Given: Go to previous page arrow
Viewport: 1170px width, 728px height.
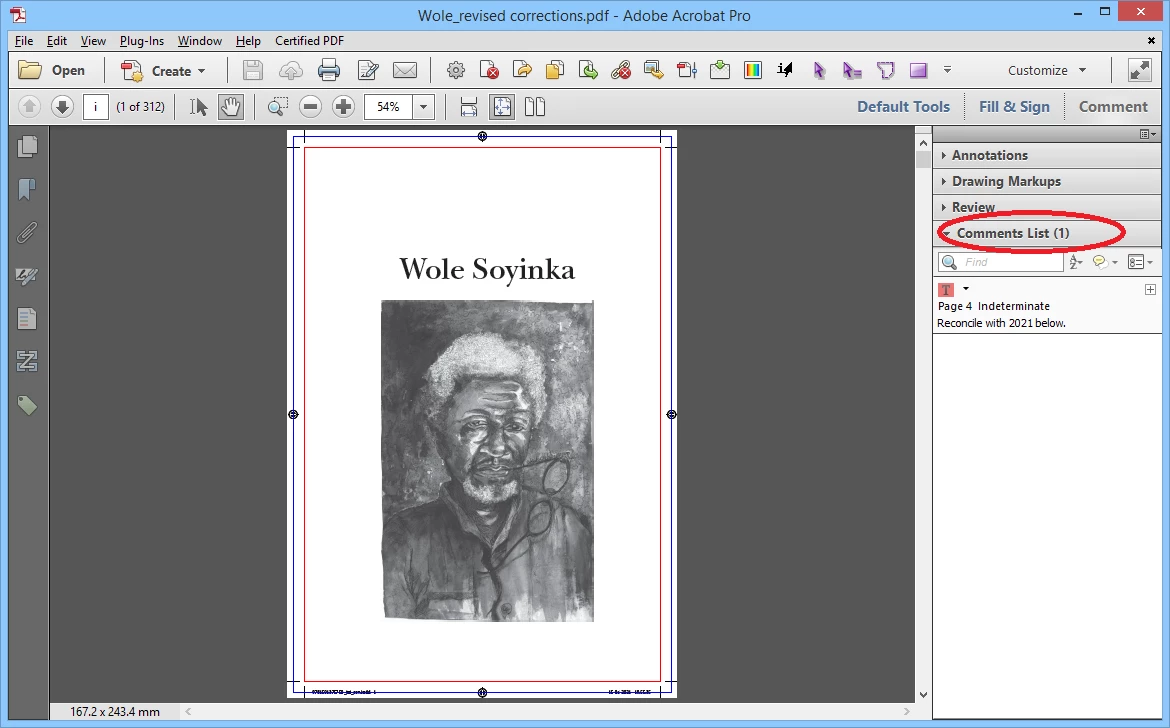Looking at the screenshot, I should (x=29, y=107).
